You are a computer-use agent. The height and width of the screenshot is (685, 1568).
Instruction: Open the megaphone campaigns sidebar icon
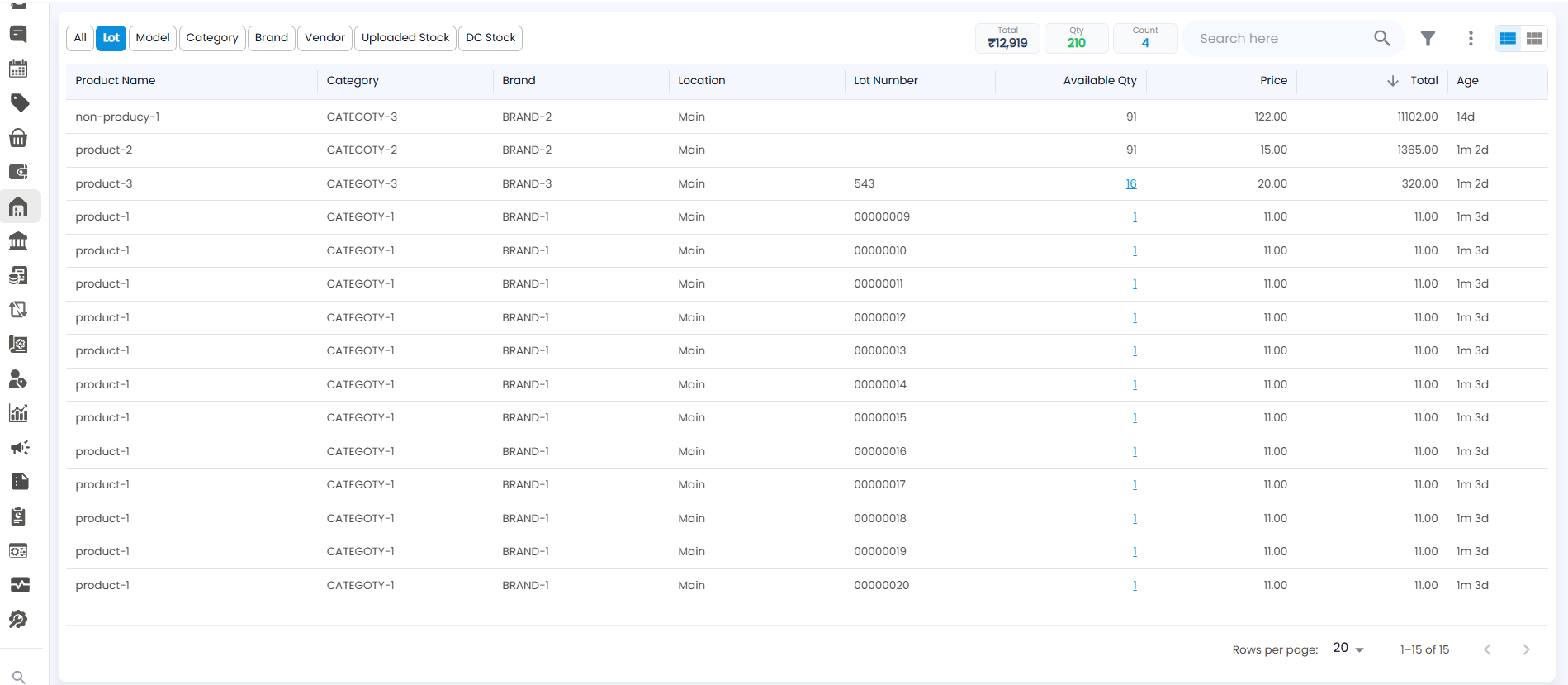pos(20,447)
